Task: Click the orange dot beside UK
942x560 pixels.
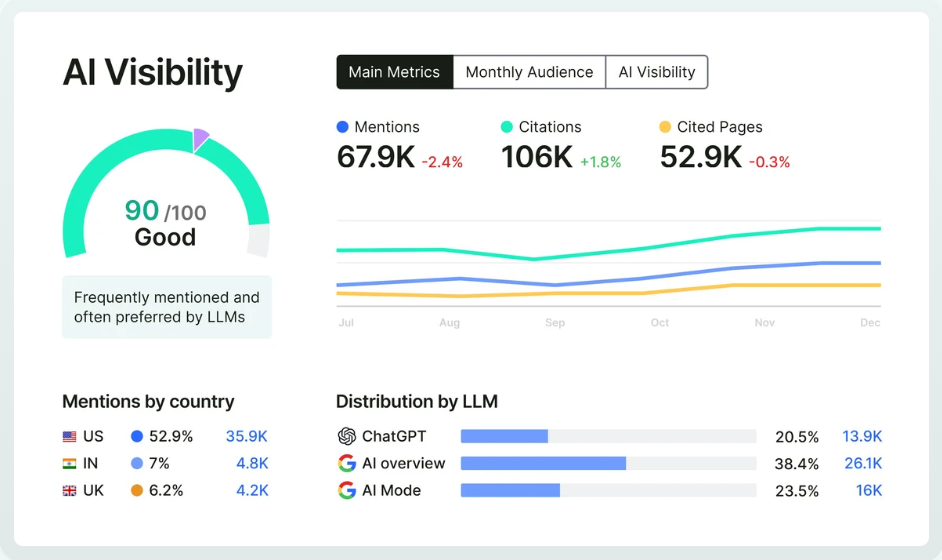Action: coord(137,491)
